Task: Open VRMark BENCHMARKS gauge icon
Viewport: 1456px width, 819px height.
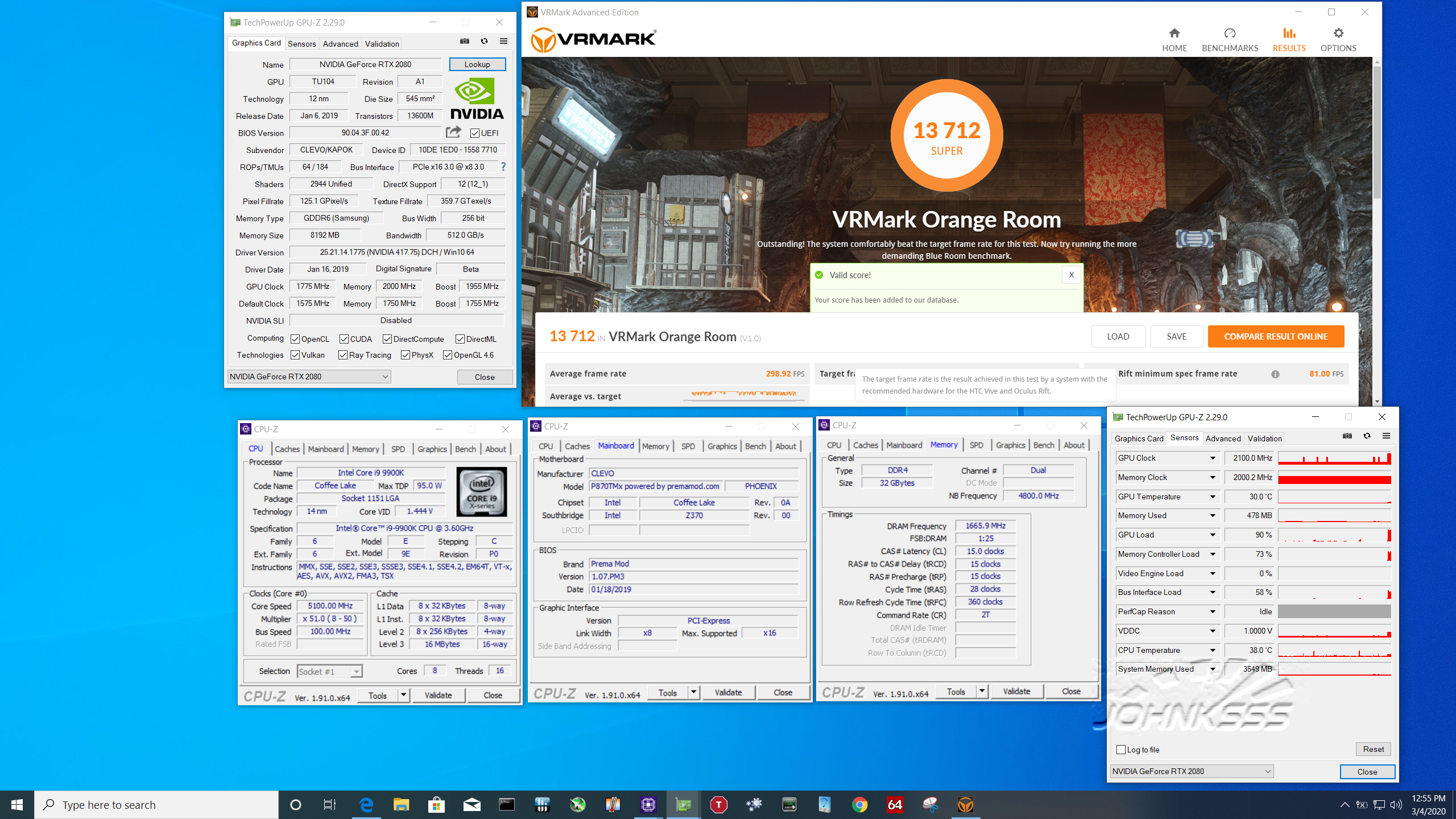Action: (1230, 33)
